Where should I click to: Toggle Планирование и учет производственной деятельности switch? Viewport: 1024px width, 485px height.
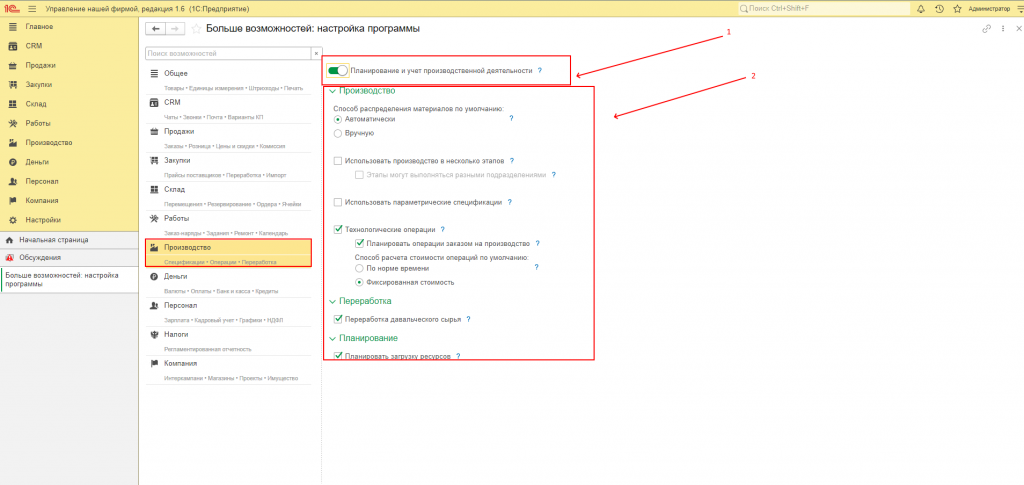tap(338, 70)
